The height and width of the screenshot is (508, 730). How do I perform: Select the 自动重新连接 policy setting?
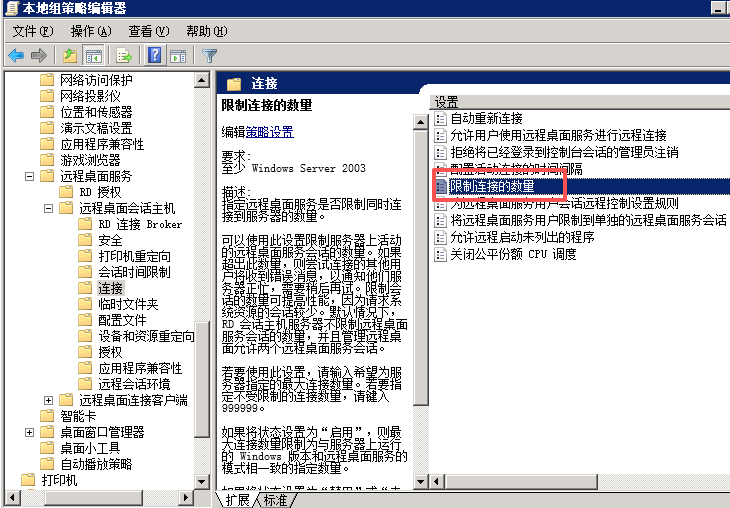(486, 118)
